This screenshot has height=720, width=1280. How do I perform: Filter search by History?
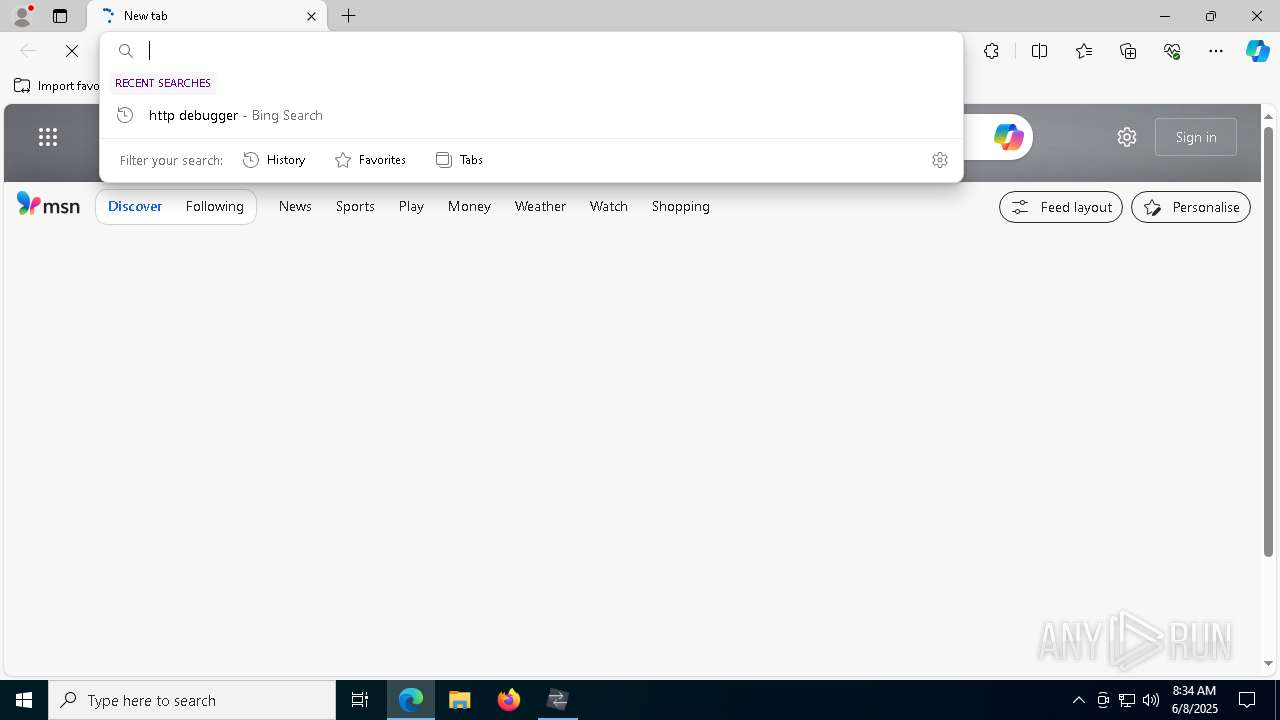pos(274,160)
